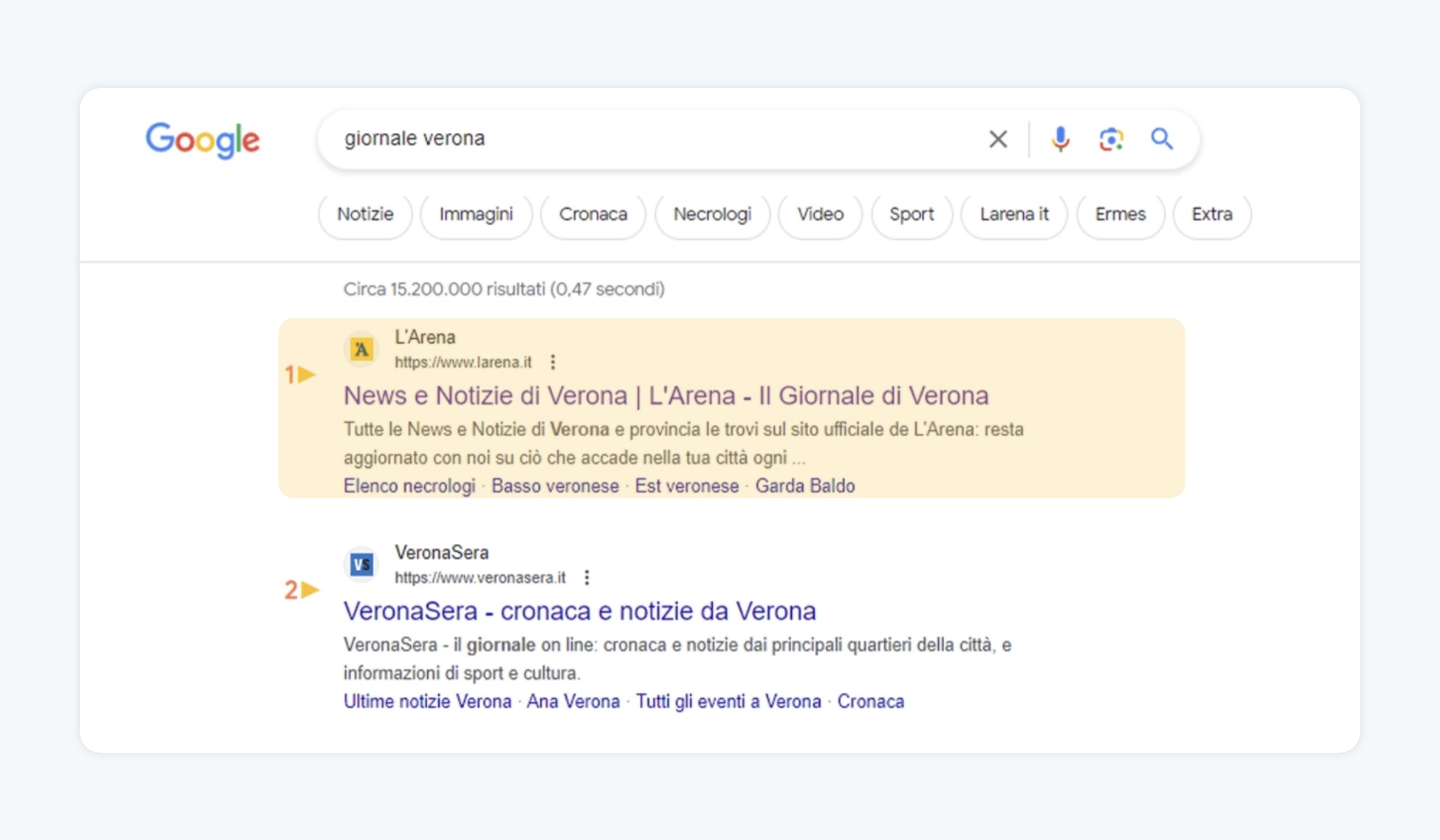1440x840 pixels.
Task: Open three-dot menu next to veronasera.it URL
Action: 587,578
